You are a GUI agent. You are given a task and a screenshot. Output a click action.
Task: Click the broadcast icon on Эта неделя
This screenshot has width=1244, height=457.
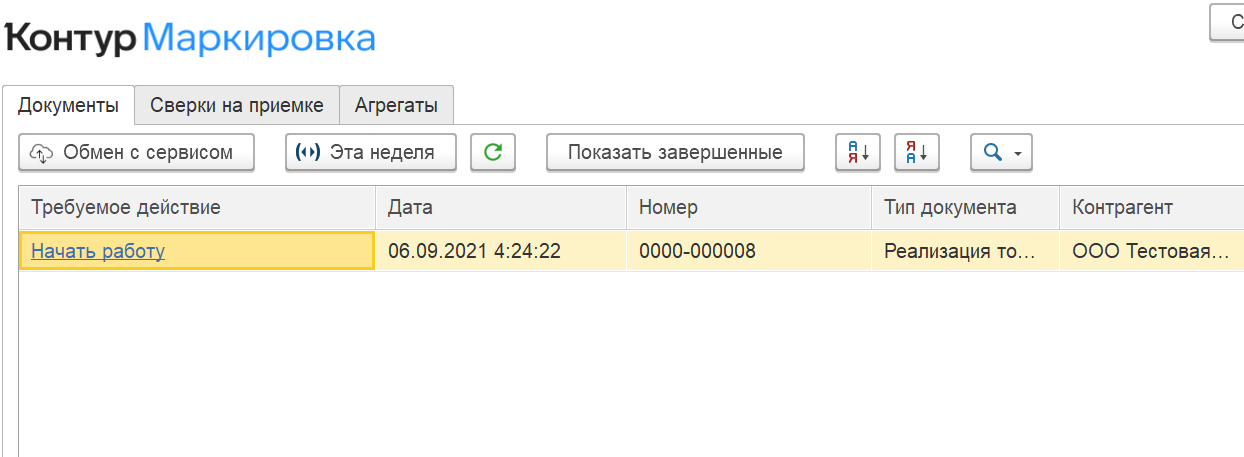pos(309,153)
